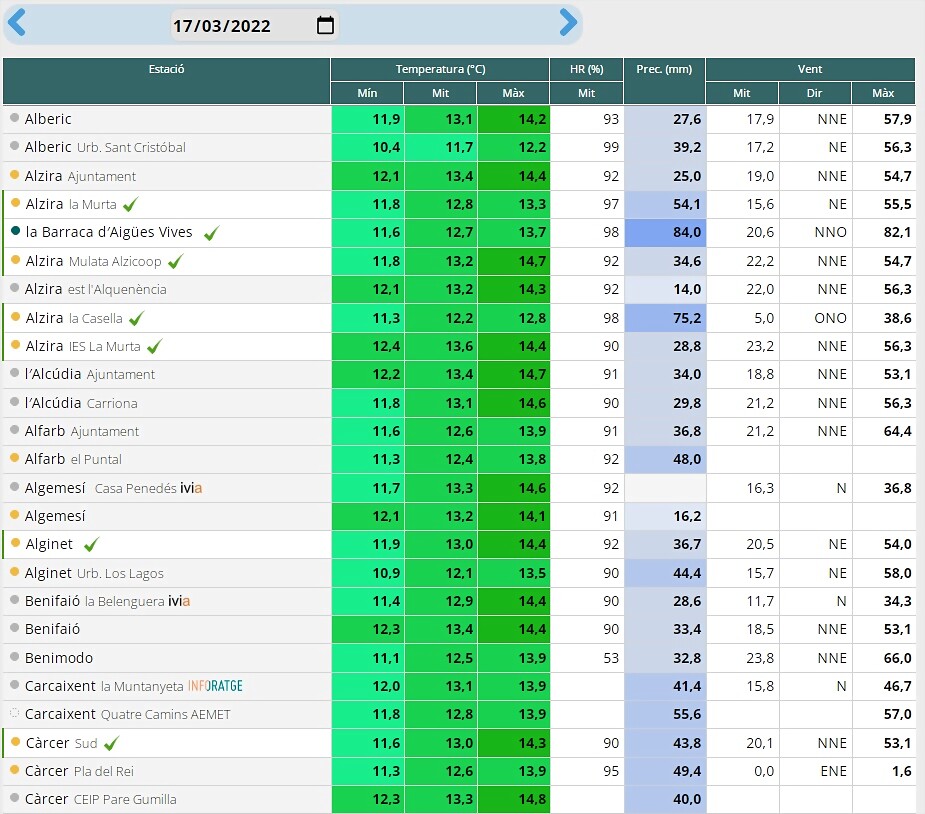Sort by Vent Mit column header
925x814 pixels.
click(742, 93)
